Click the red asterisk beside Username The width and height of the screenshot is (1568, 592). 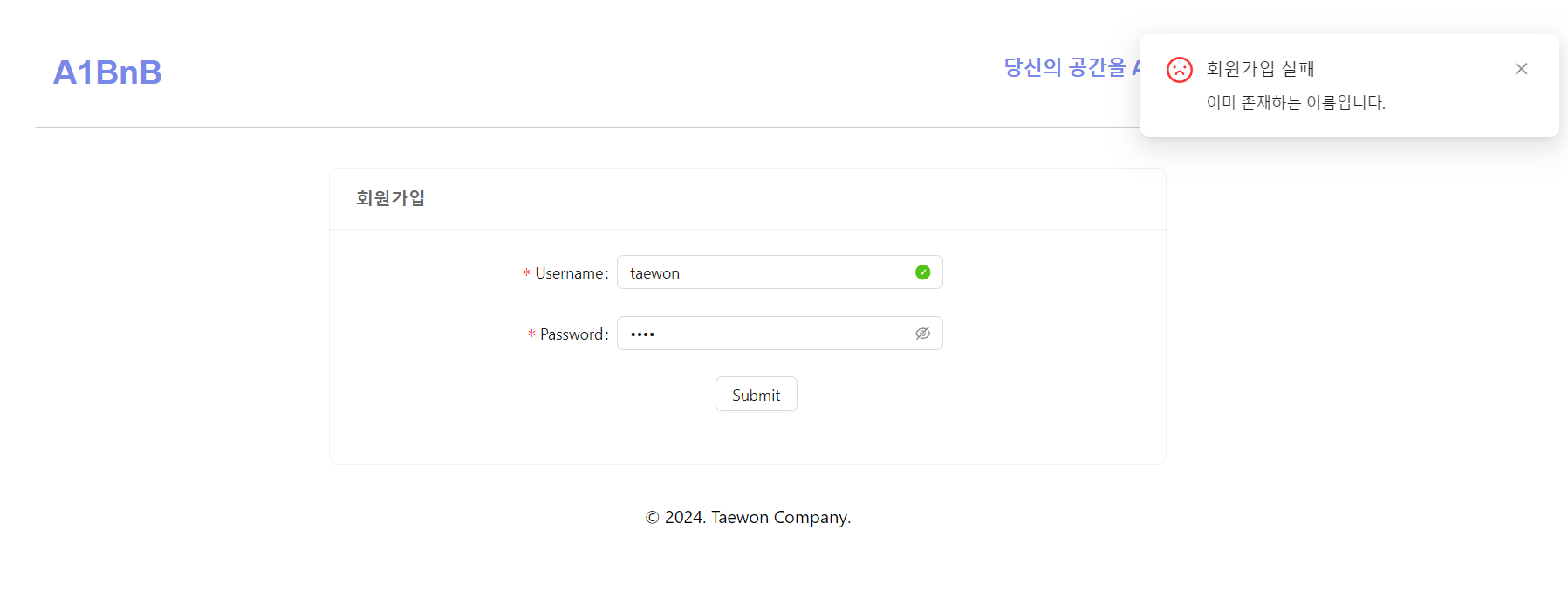526,274
